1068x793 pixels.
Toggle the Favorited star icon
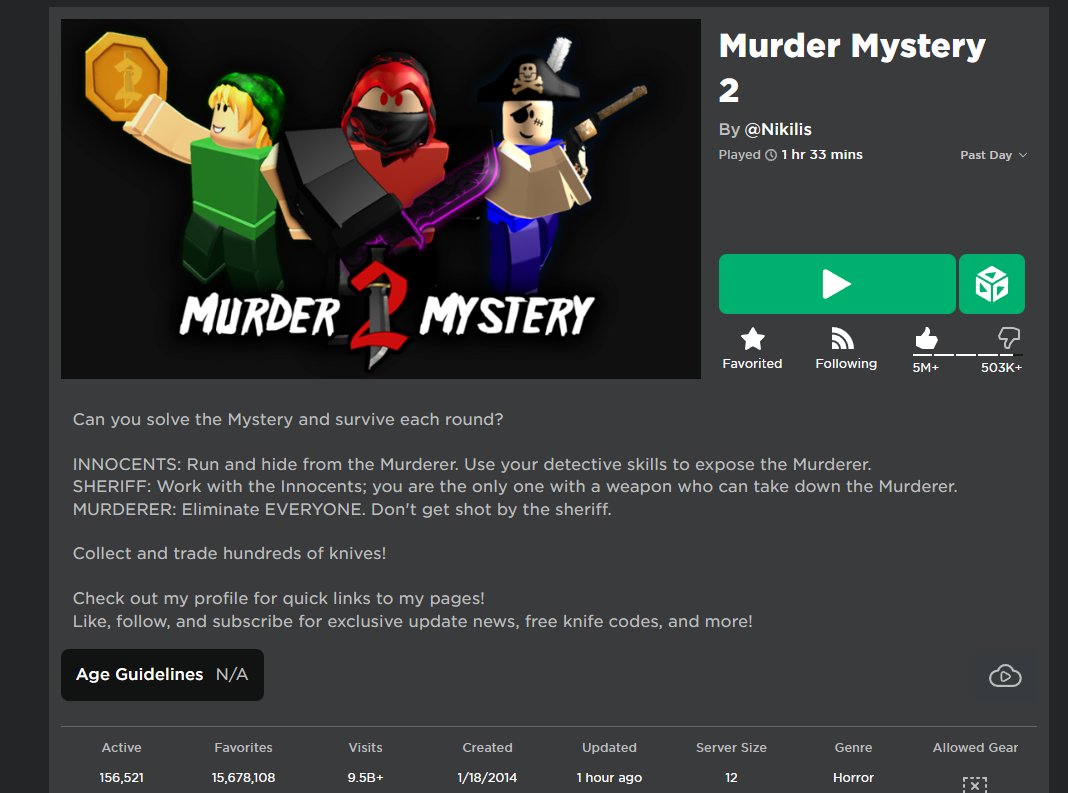tap(753, 339)
